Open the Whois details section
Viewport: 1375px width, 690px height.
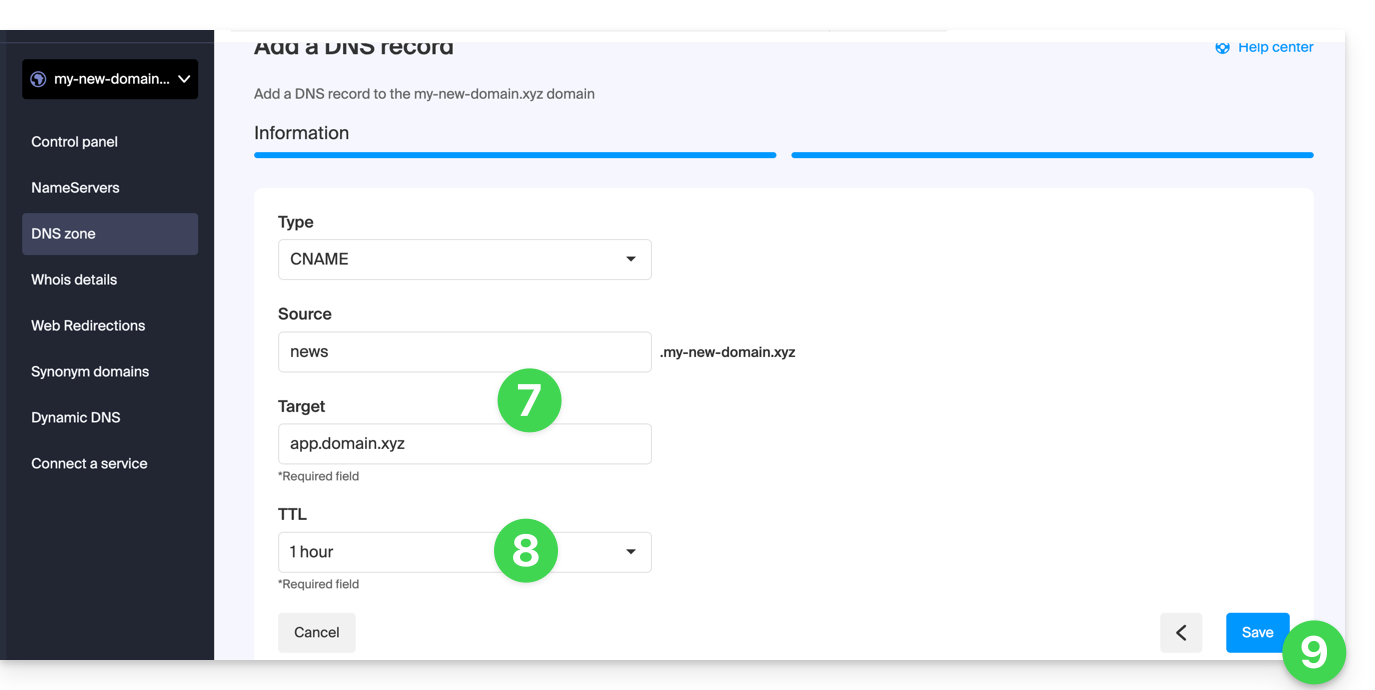click(74, 280)
